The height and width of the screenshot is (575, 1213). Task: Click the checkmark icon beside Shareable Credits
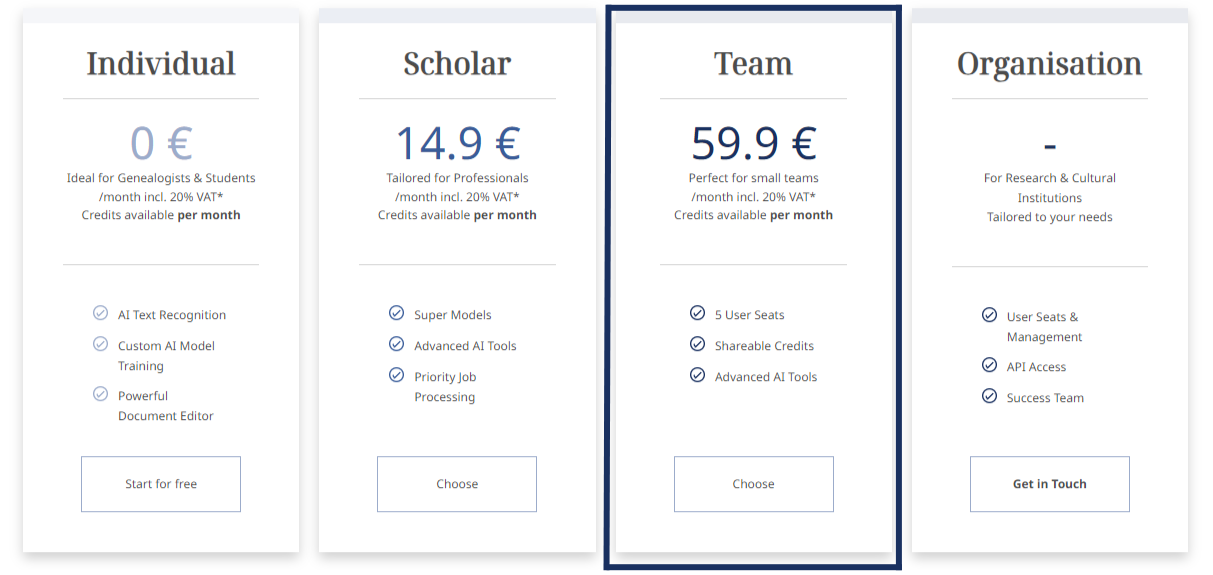(697, 345)
